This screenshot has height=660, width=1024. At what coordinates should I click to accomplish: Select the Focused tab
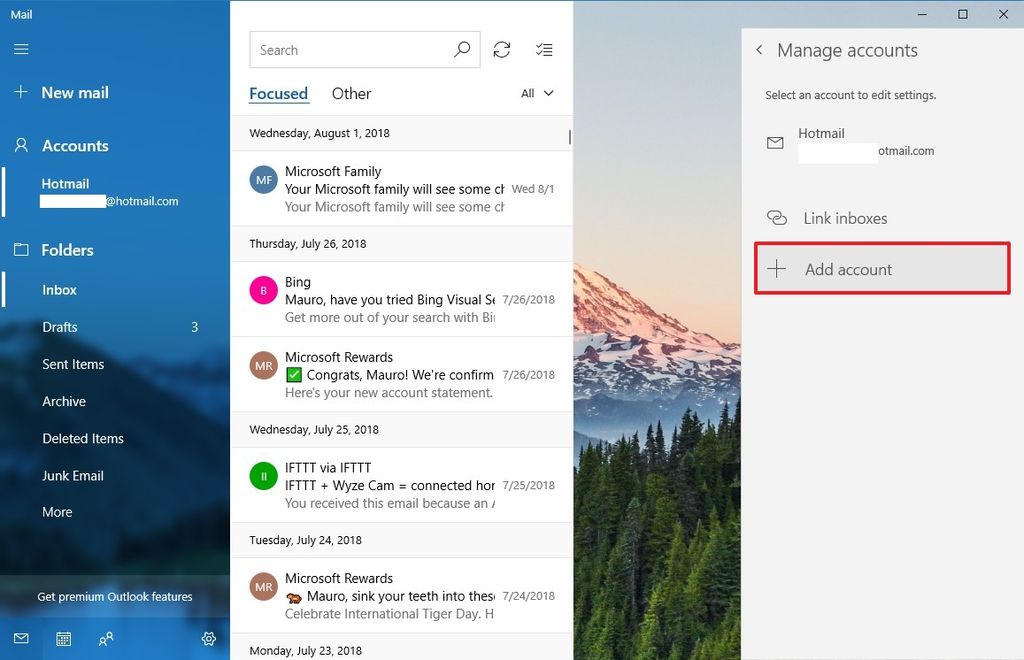(278, 93)
